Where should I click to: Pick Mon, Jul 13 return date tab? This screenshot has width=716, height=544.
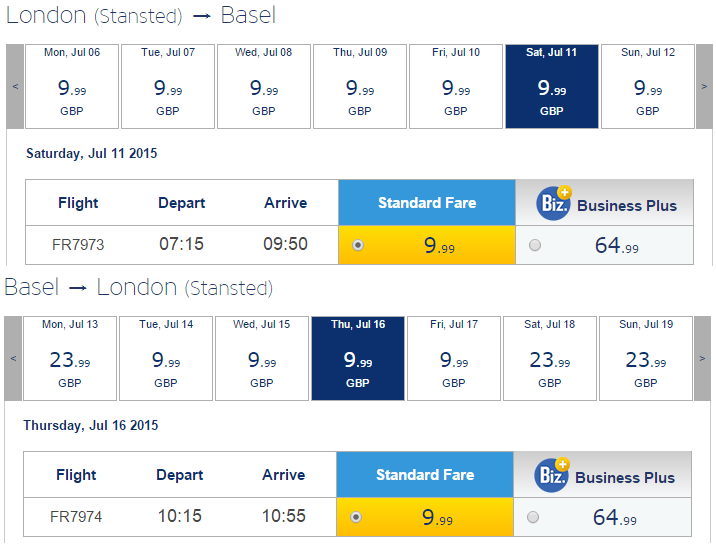[70, 359]
